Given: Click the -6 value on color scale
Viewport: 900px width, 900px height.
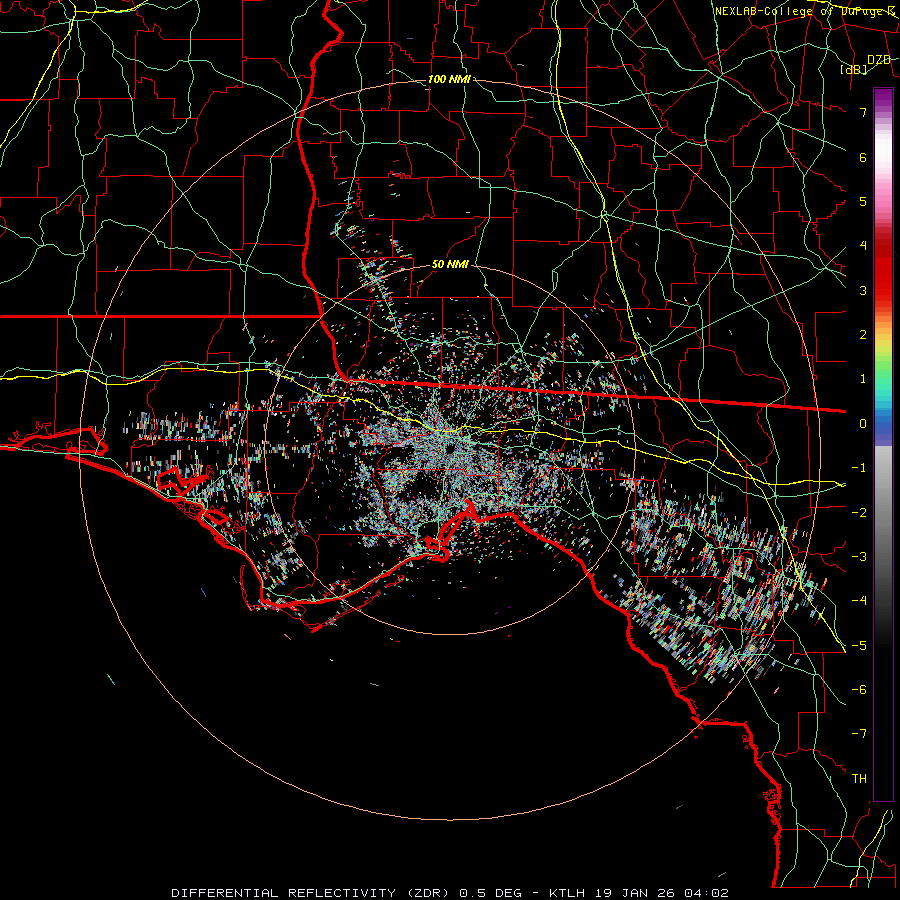Looking at the screenshot, I should coord(859,690).
